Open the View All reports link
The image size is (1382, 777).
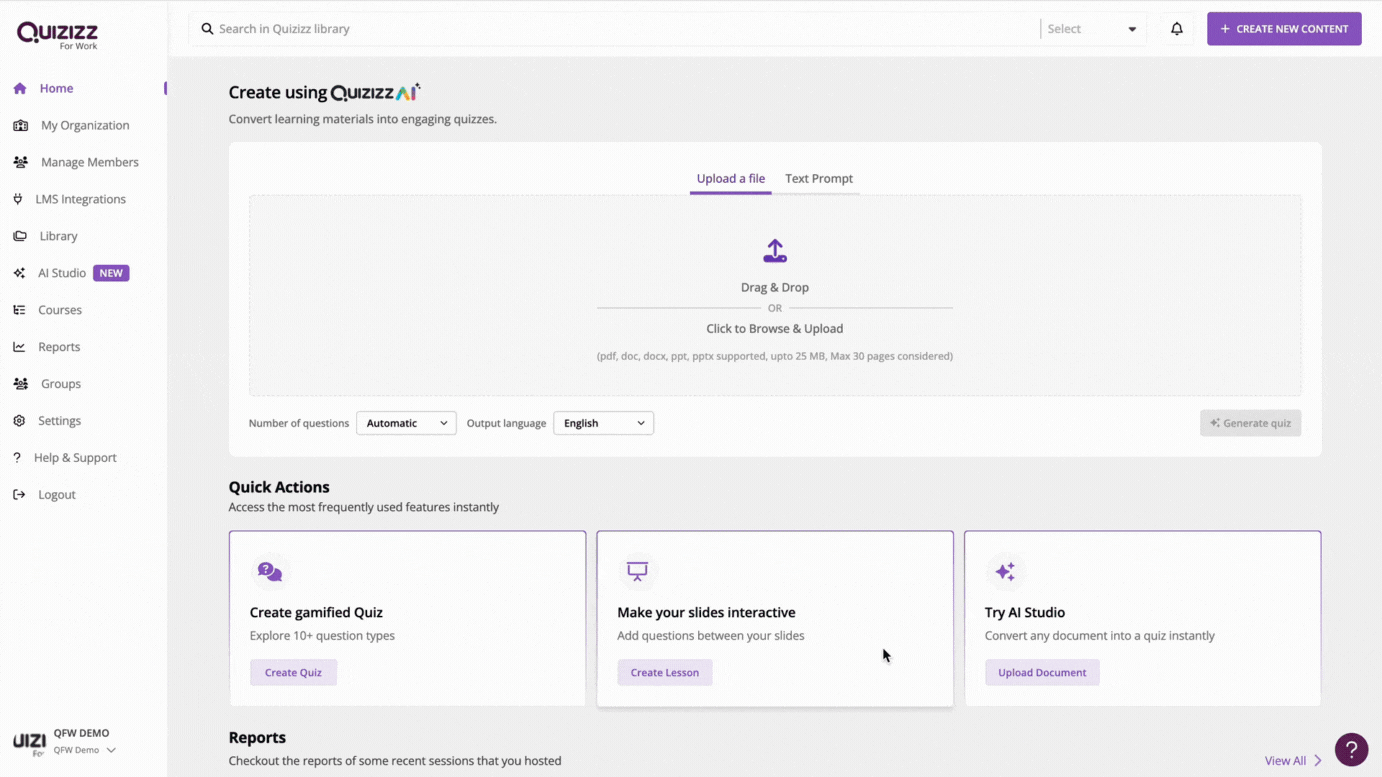[1285, 761]
